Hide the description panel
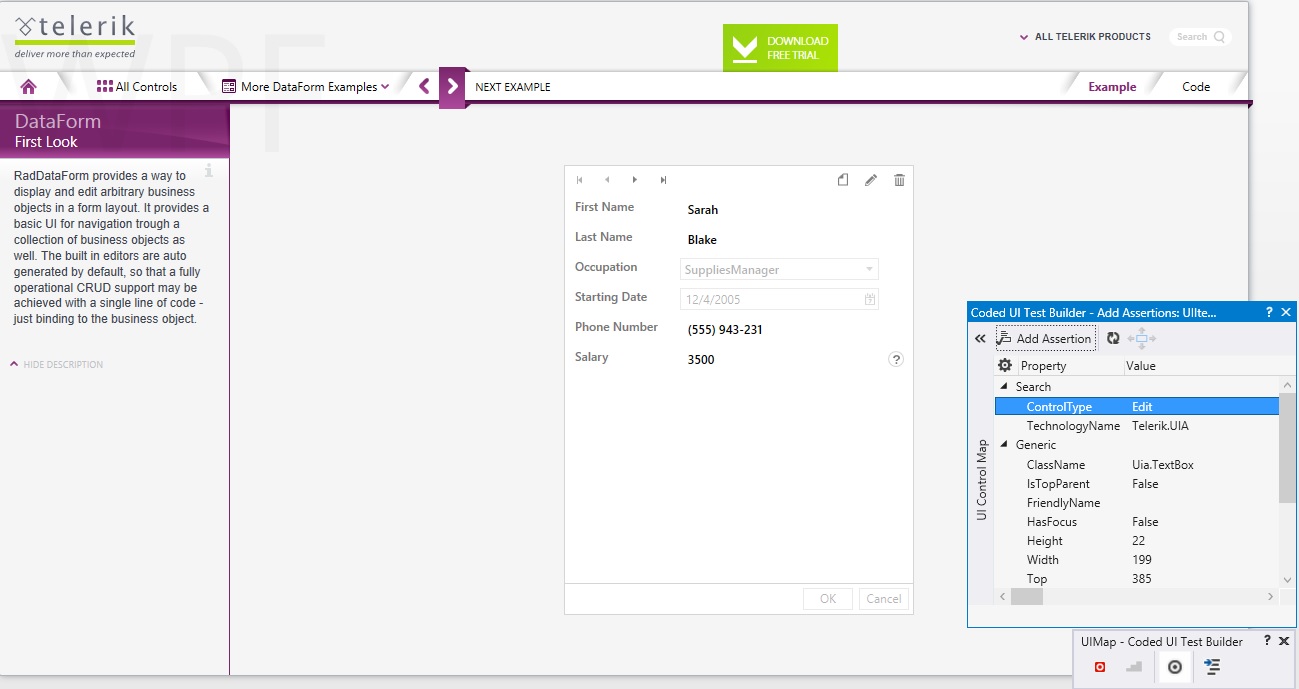 57,364
